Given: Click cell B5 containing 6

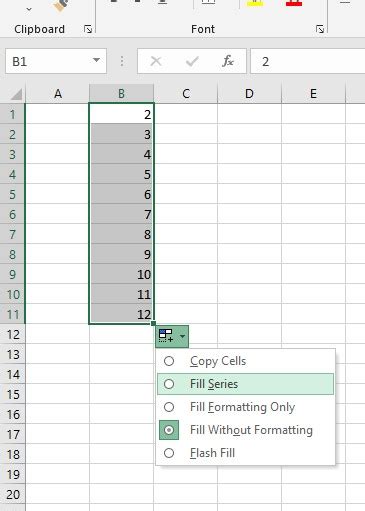Looking at the screenshot, I should pos(122,194).
